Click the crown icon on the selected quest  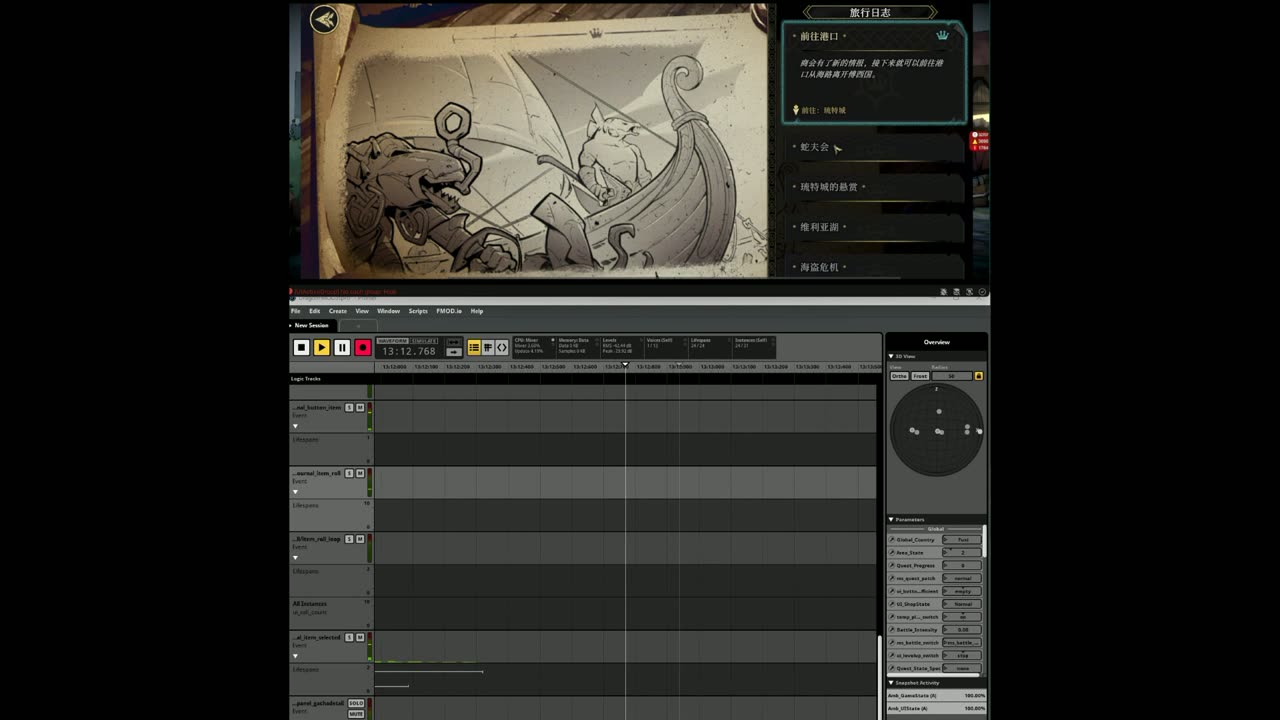942,36
